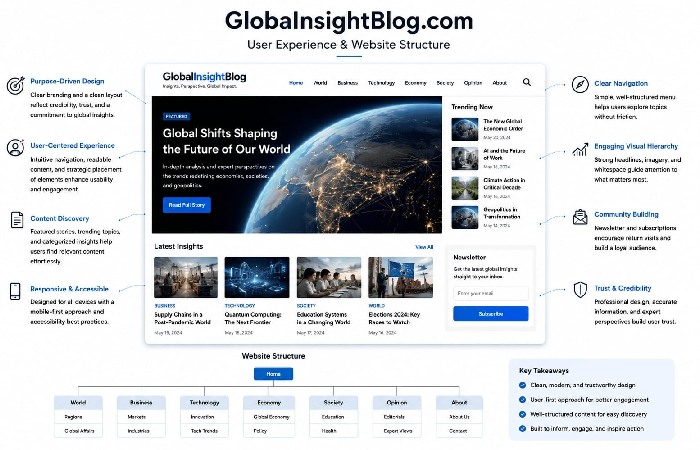The width and height of the screenshot is (700, 450).
Task: Open the Business nav menu item
Action: coord(348,83)
